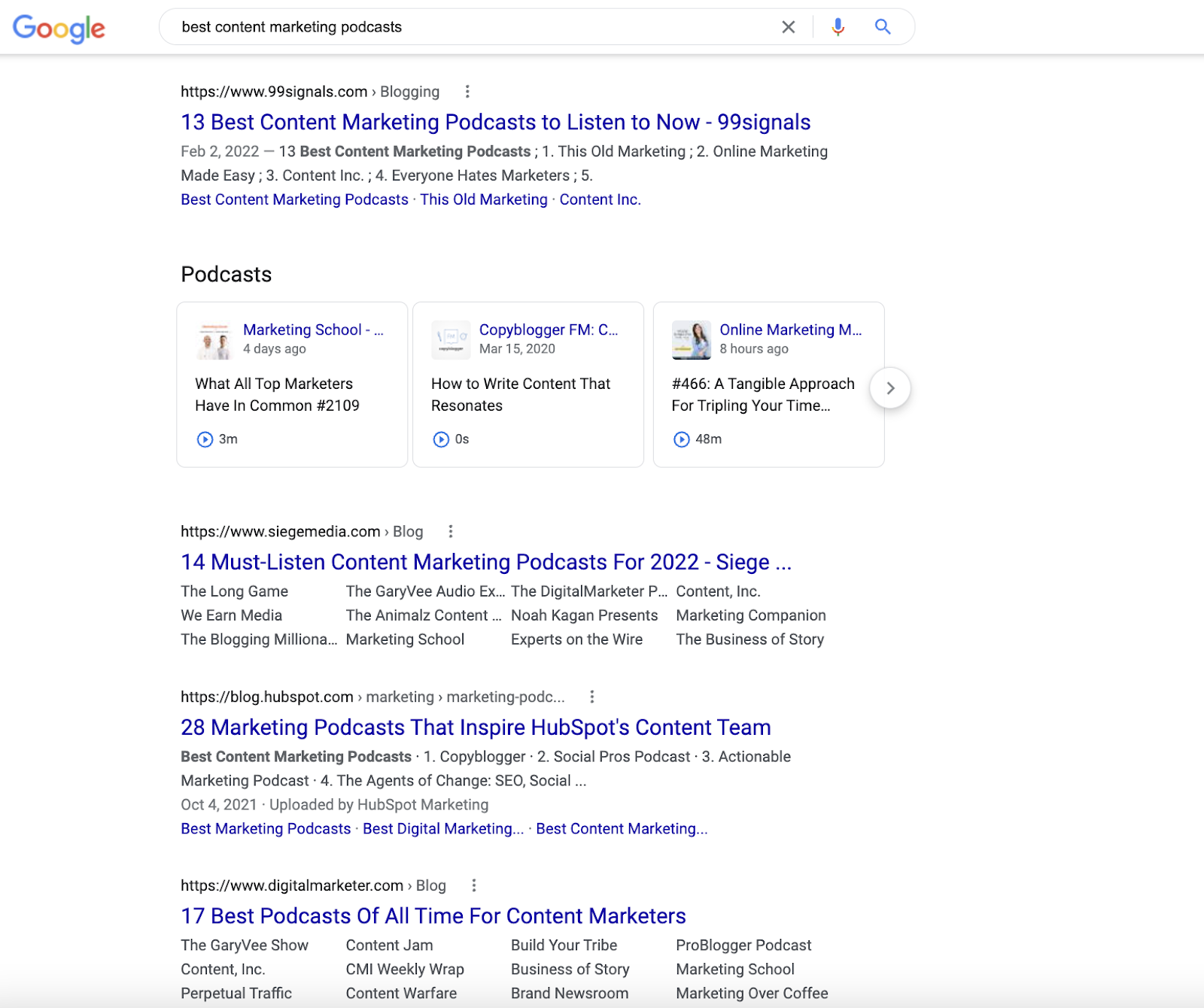Play the Copyblogger FM 0s episode
This screenshot has height=1008, width=1204.
point(441,439)
